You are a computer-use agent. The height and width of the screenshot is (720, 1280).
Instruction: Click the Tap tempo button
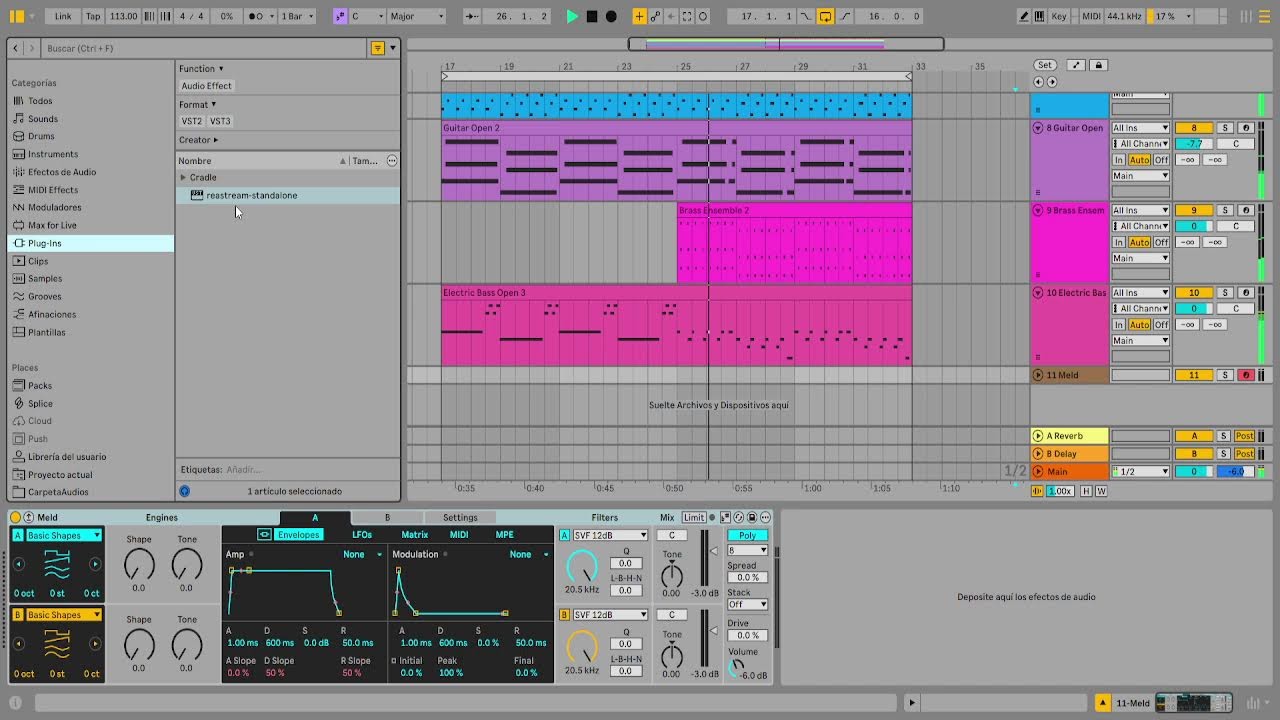click(93, 16)
